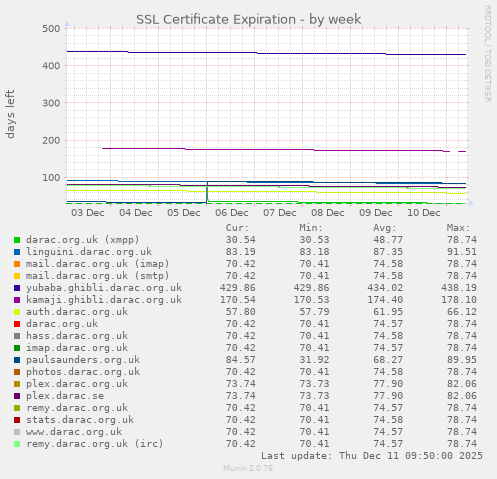Click the yubaba line at the graph top

pos(267,53)
